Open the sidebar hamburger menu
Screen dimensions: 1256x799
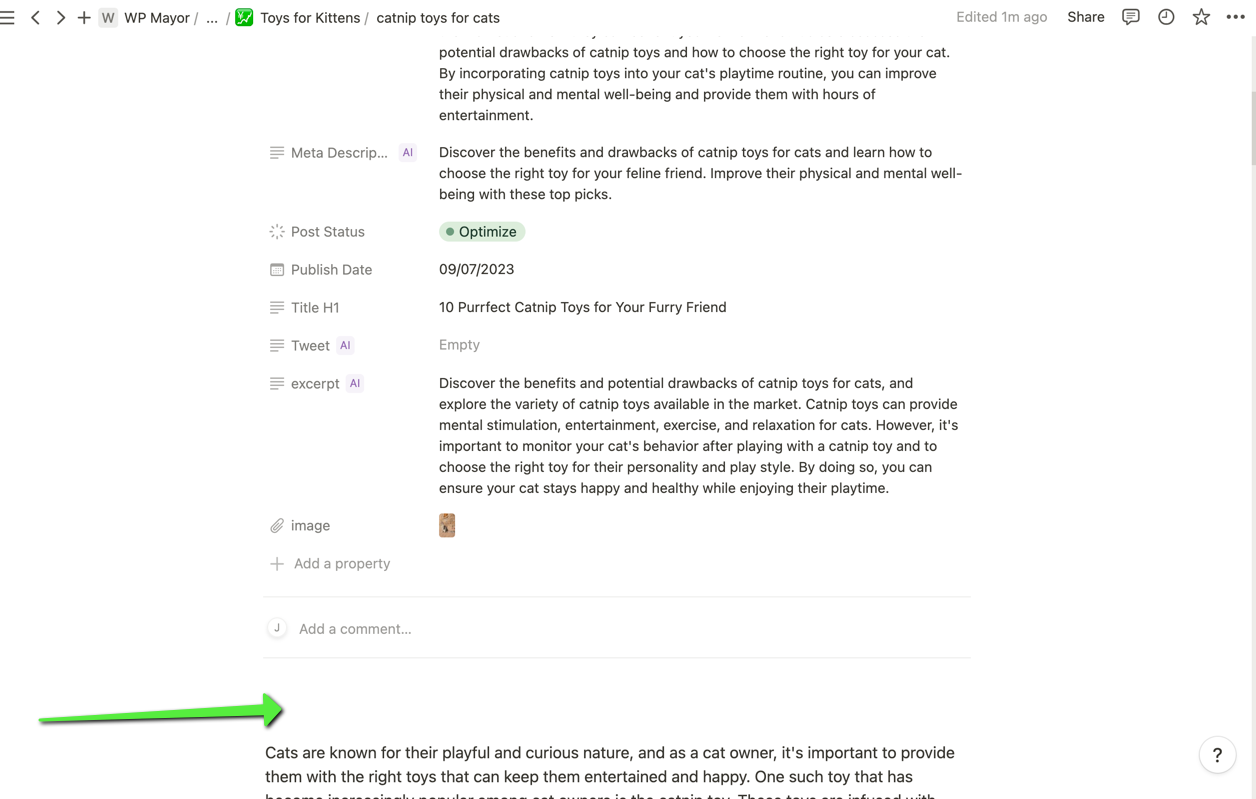(8, 18)
